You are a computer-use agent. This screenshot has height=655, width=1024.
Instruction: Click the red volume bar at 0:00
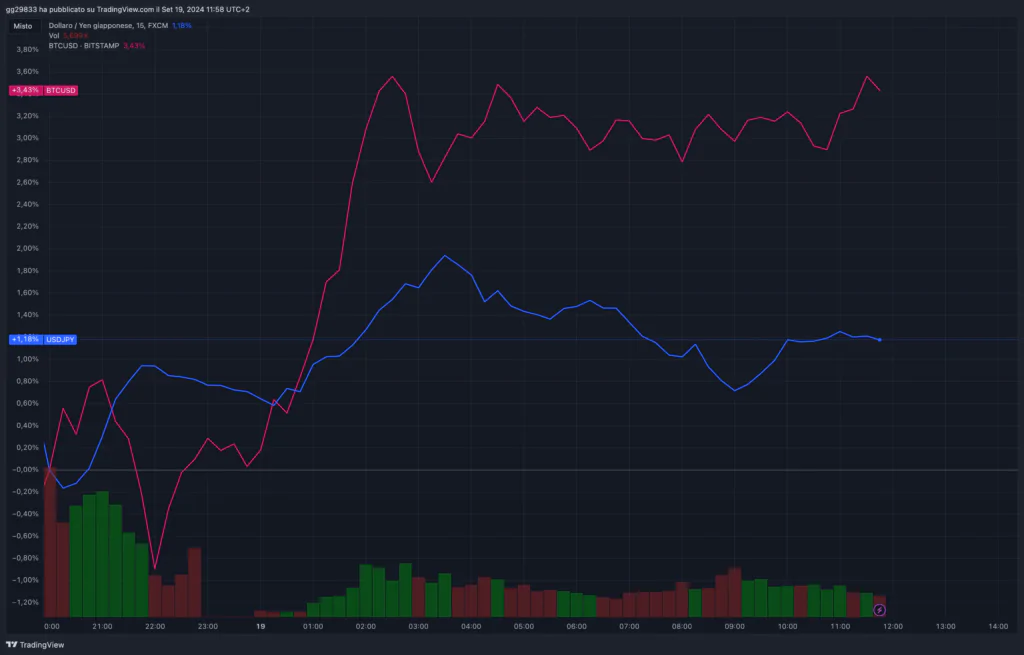point(50,545)
